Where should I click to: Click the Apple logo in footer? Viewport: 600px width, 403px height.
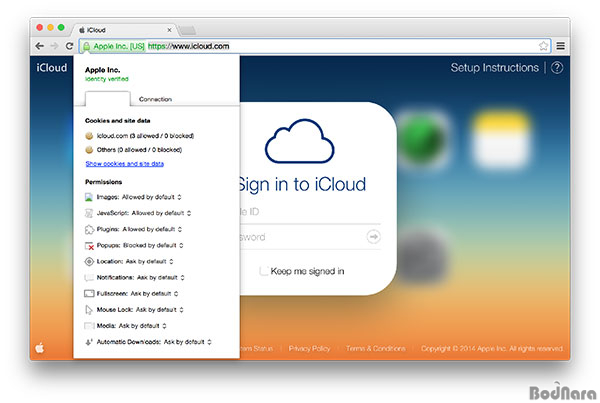[40, 348]
